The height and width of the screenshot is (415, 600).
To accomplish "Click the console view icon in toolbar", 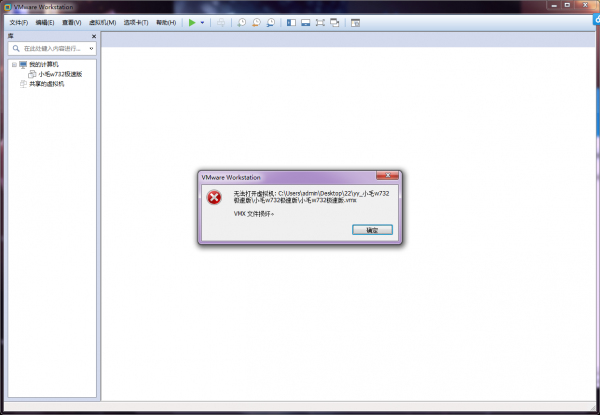I will coord(355,23).
